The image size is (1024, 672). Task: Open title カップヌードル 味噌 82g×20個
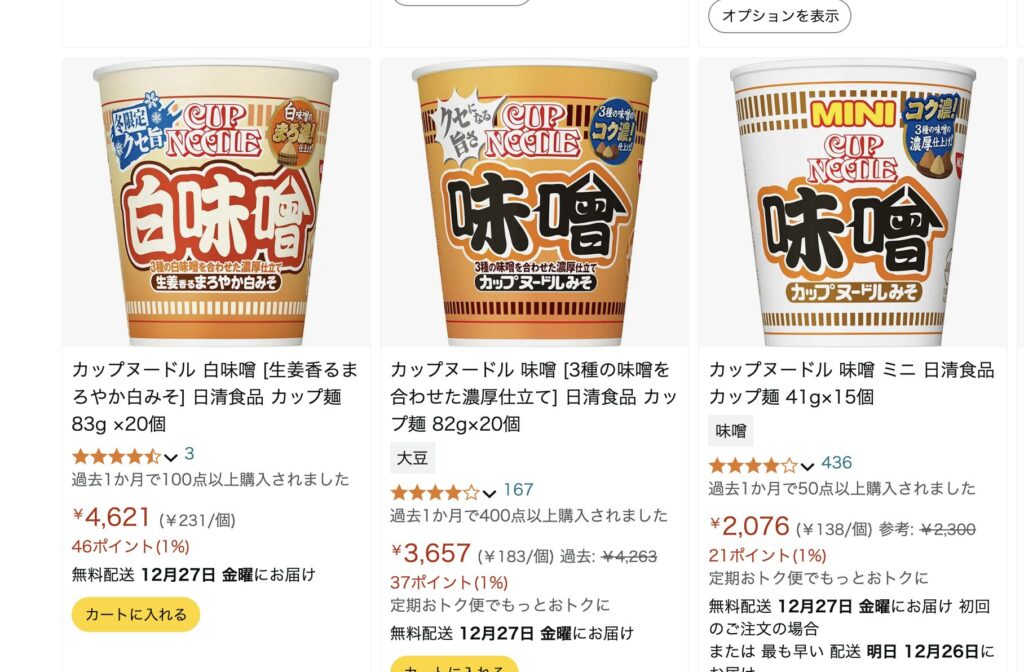click(x=534, y=397)
